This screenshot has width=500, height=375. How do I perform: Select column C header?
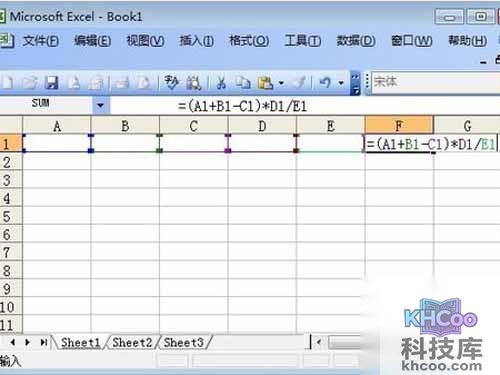point(194,126)
